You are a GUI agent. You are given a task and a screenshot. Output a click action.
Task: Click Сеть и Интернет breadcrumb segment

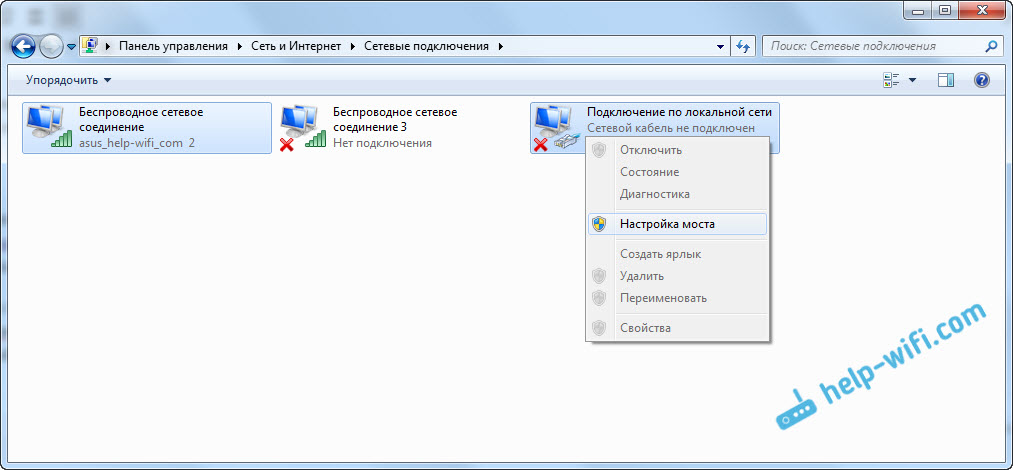tap(295, 46)
